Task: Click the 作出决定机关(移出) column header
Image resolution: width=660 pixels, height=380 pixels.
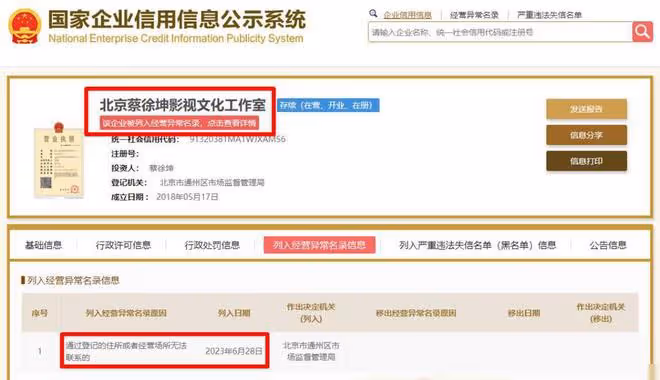Action: [601, 313]
